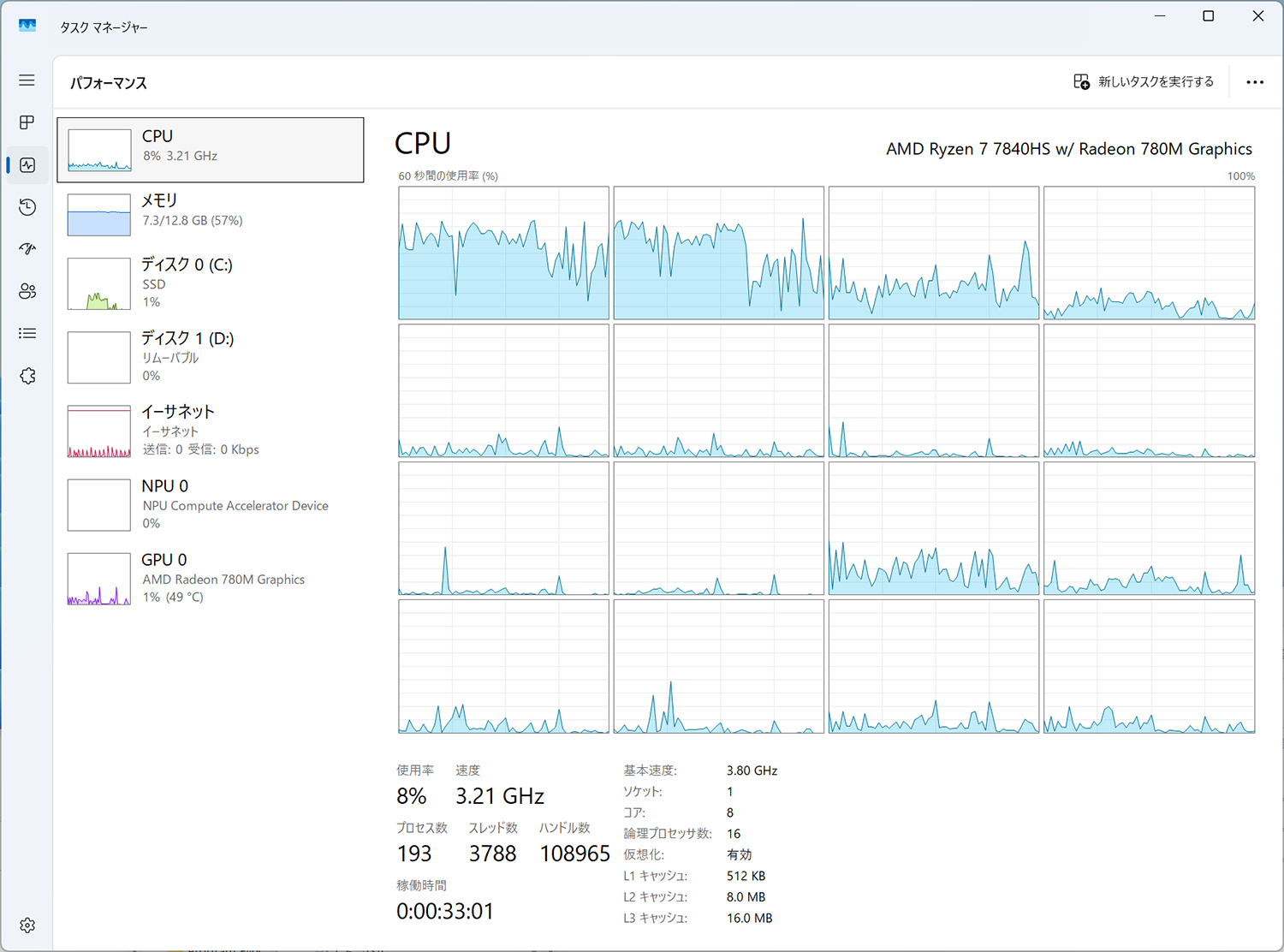Screen dimensions: 1284x952
Task: Close the タスク マネージャー window
Action: coord(1258,16)
